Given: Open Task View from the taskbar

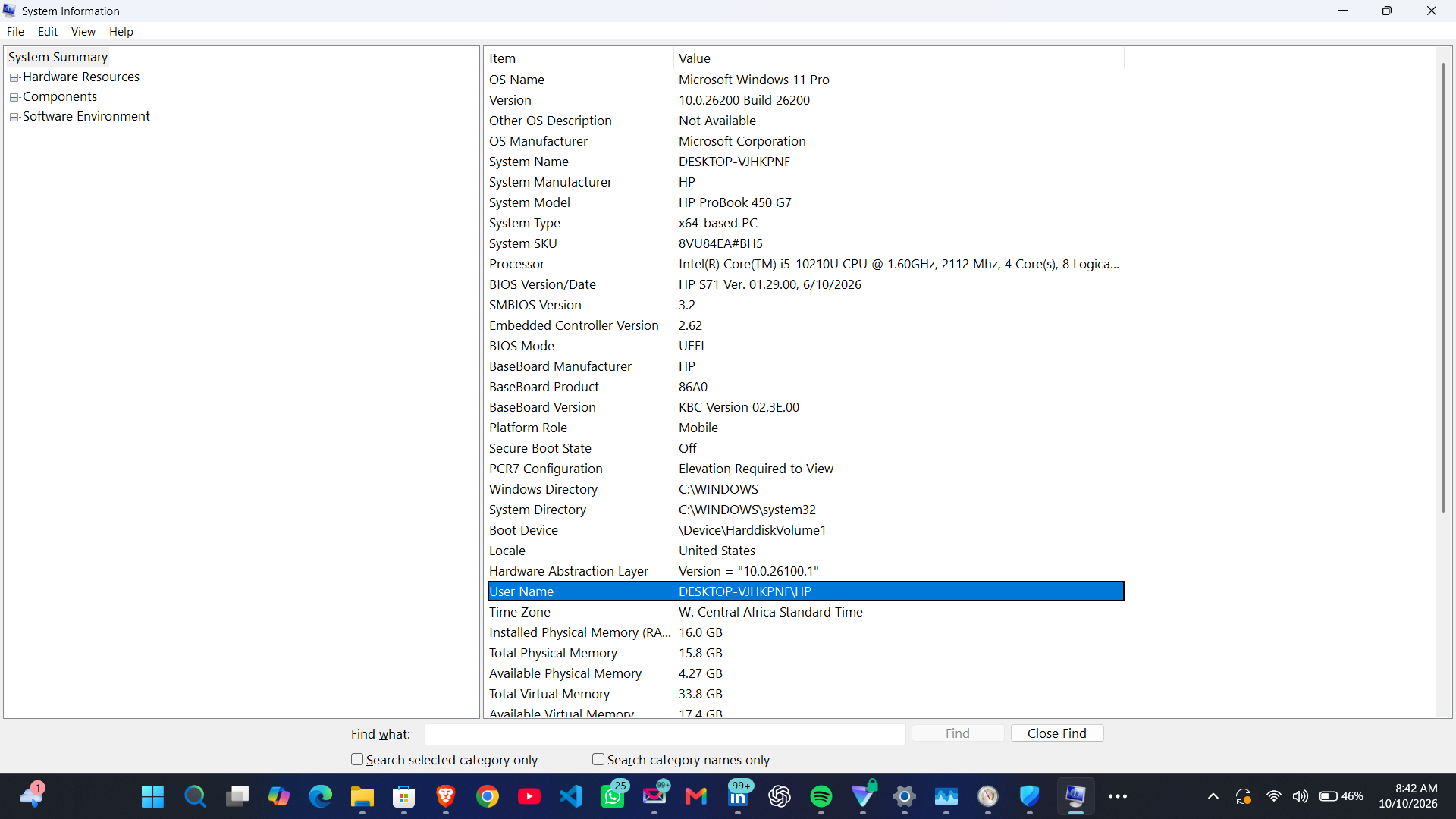Looking at the screenshot, I should coord(237,796).
